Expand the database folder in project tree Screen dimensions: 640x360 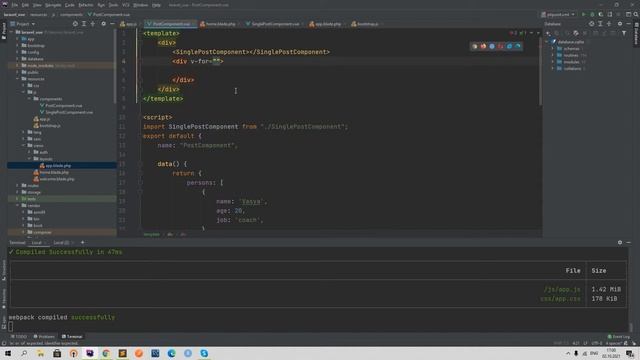18,59
